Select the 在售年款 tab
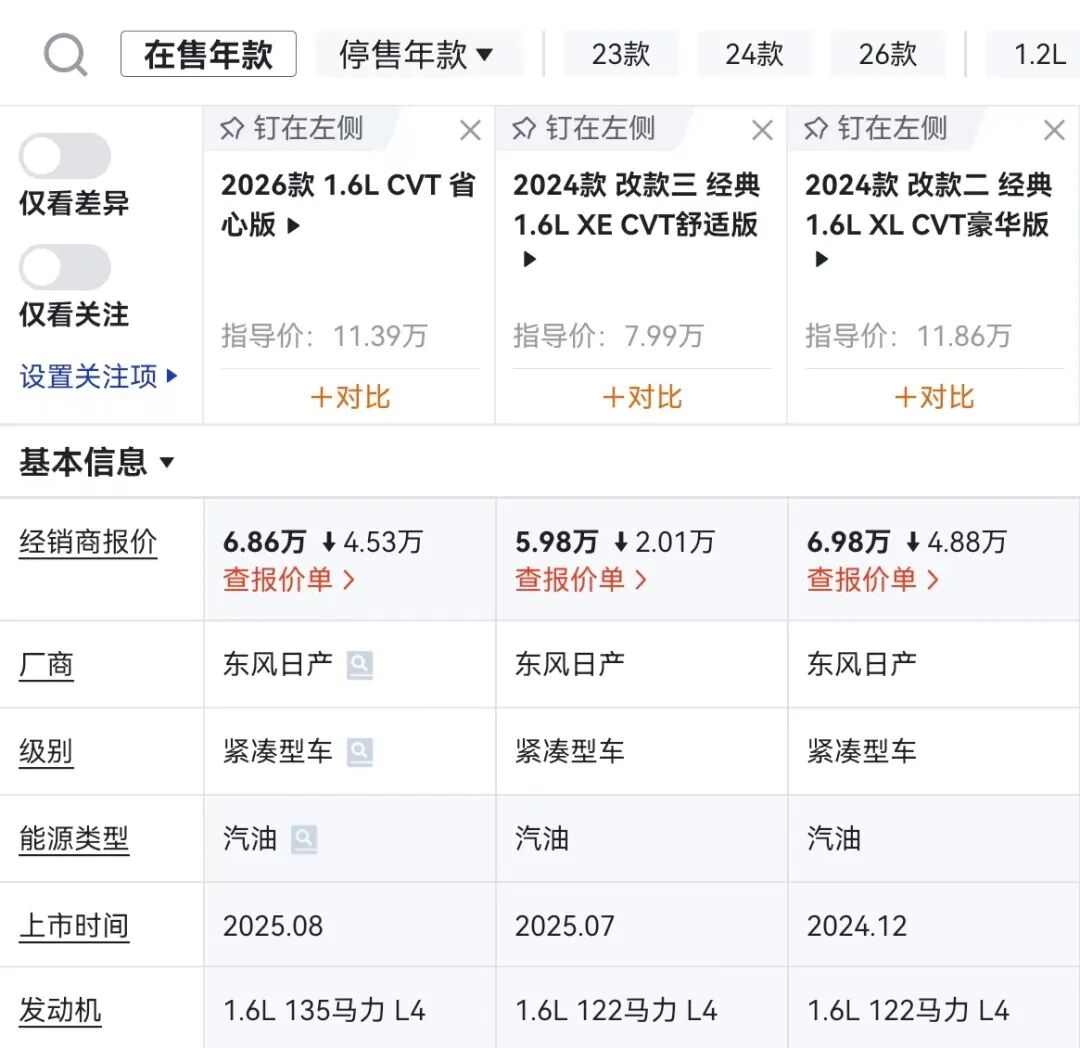The width and height of the screenshot is (1080, 1048). coord(208,55)
